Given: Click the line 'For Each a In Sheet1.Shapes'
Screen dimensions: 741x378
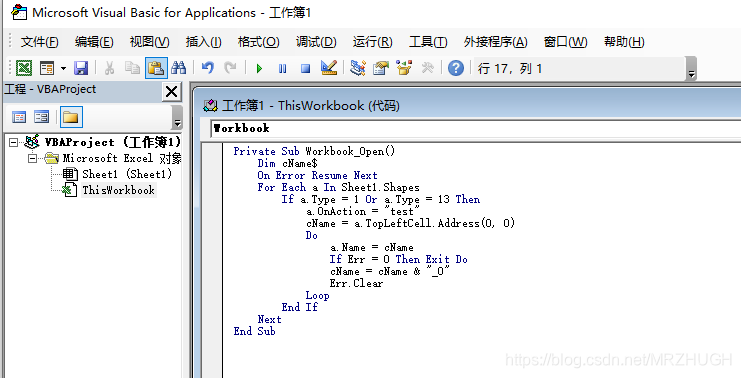Looking at the screenshot, I should (x=338, y=187).
